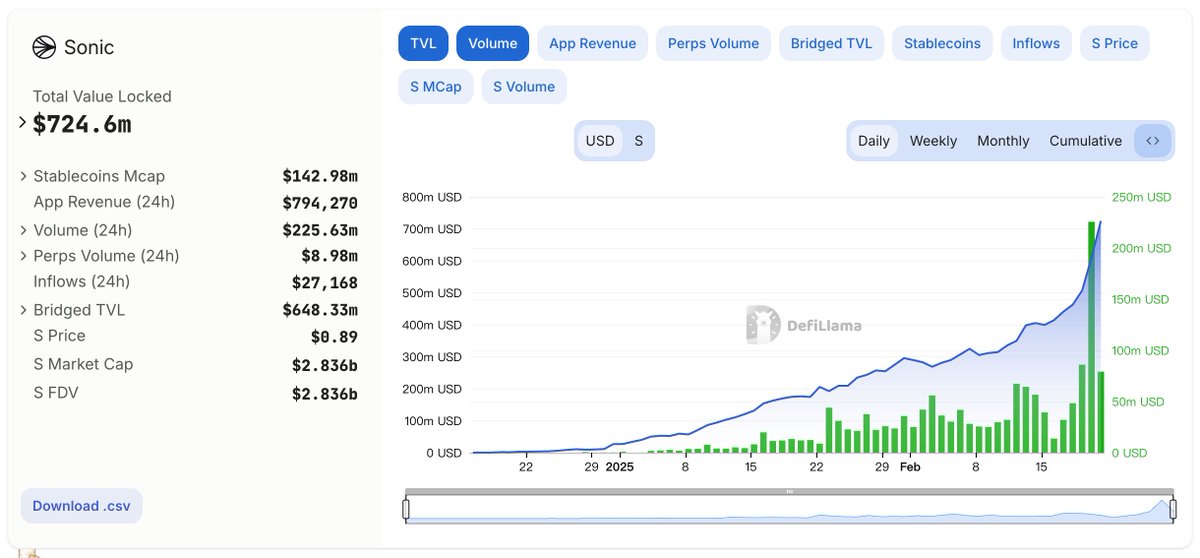Select the Monthly interval
Image resolution: width=1200 pixels, height=558 pixels.
coord(1003,141)
